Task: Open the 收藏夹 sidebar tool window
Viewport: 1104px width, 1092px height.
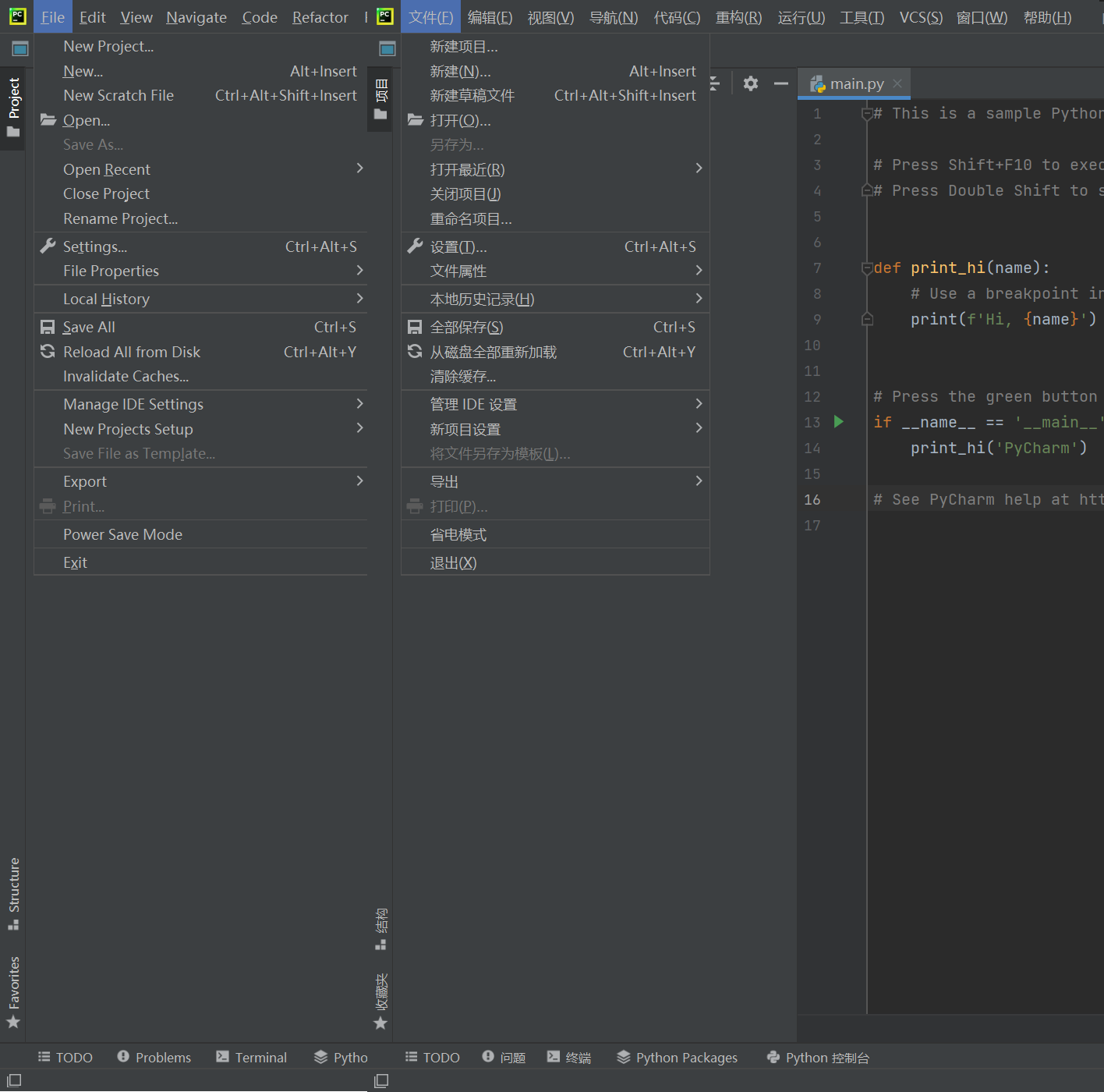Action: (x=380, y=1002)
